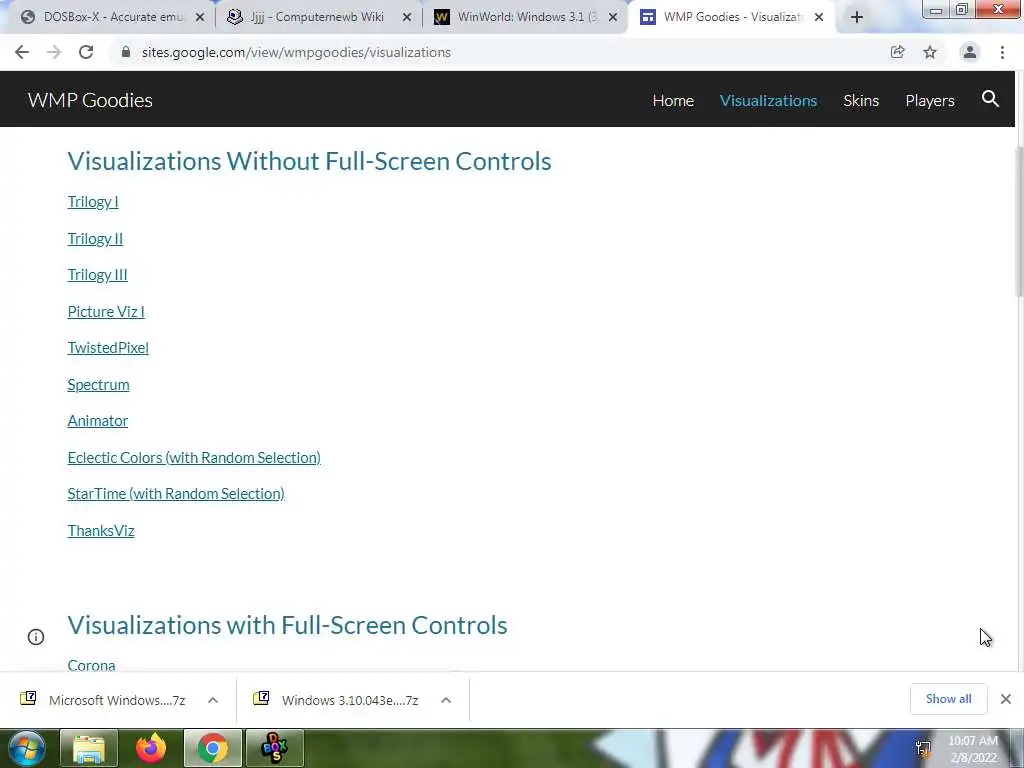Viewport: 1024px width, 768px height.
Task: Reload the page with the refresh icon
Action: coord(86,52)
